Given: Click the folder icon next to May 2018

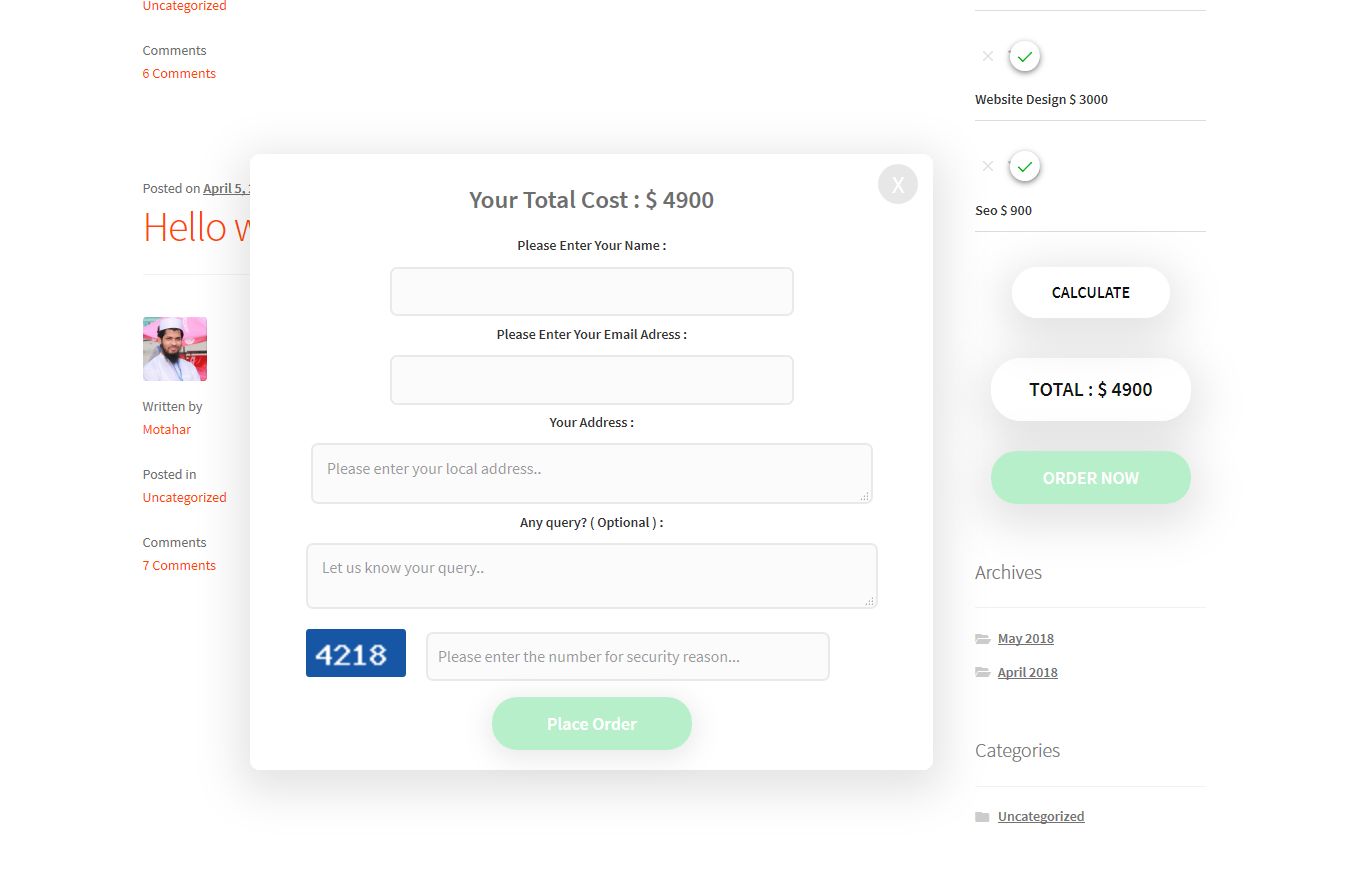Looking at the screenshot, I should [982, 639].
